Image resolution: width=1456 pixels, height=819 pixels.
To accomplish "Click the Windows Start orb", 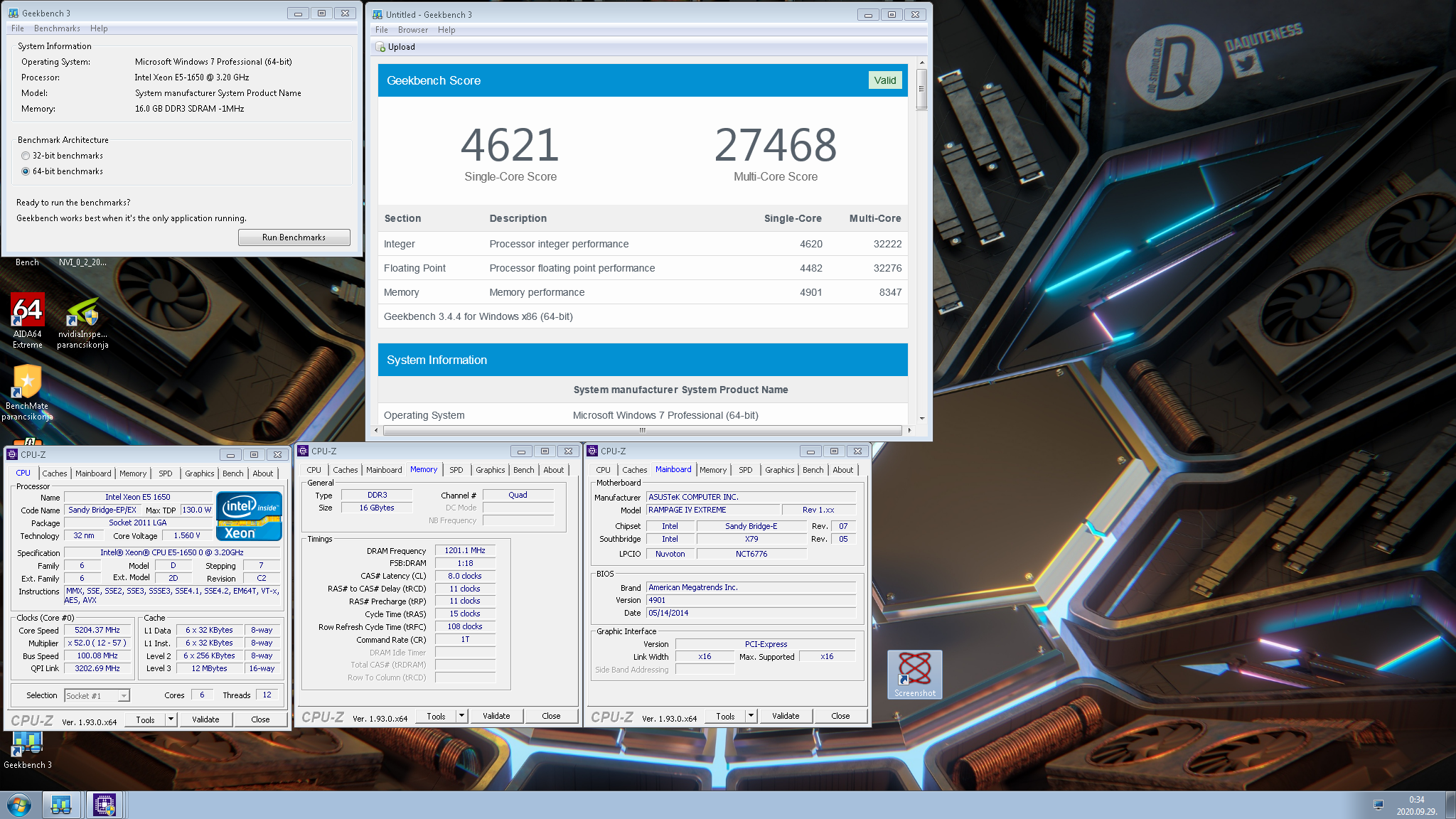I will click(x=19, y=805).
